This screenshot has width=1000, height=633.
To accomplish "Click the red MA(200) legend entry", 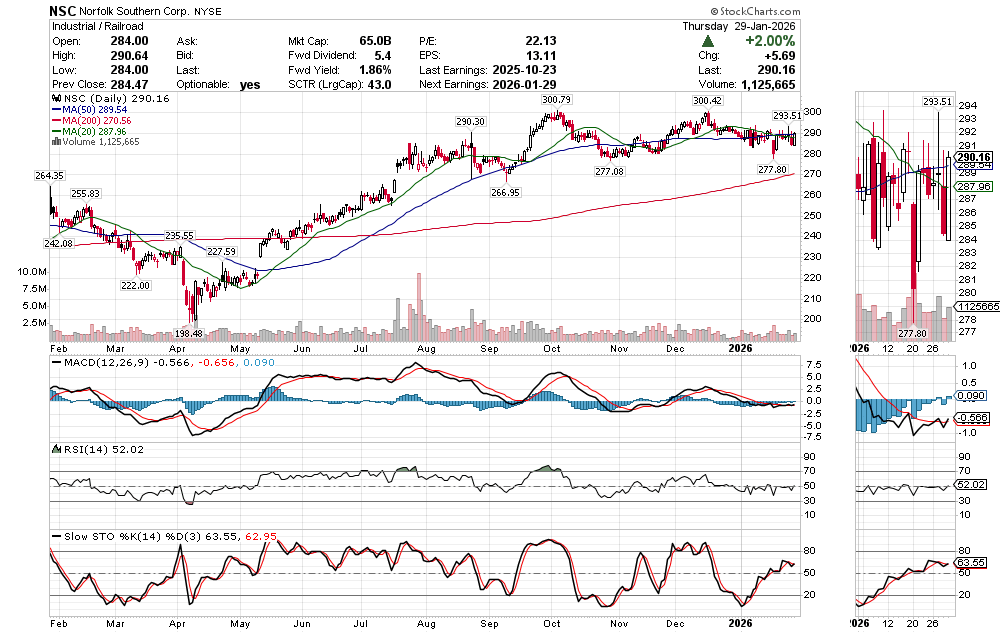I will (96, 120).
